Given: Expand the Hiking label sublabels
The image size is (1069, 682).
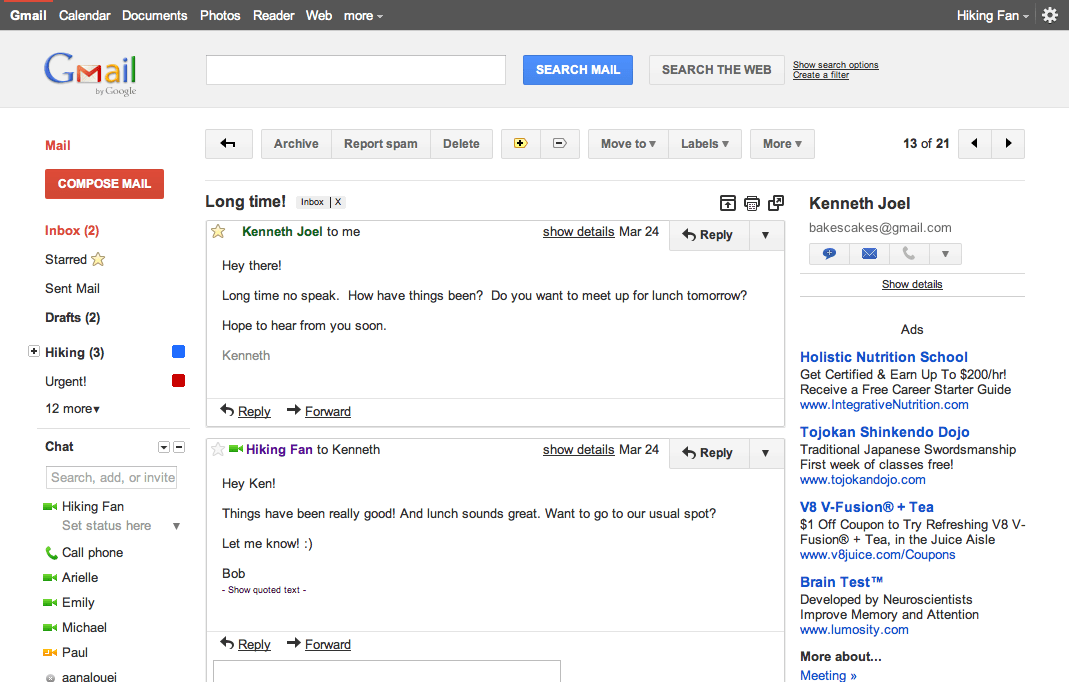Looking at the screenshot, I should click(x=36, y=352).
